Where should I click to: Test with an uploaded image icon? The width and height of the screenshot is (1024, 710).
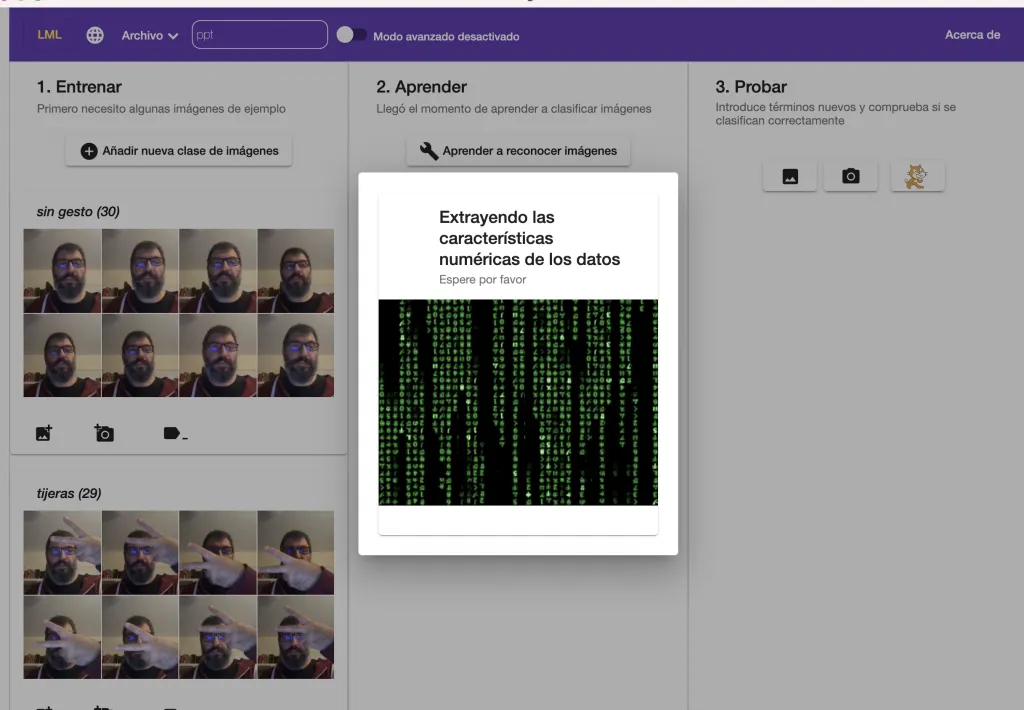[790, 177]
